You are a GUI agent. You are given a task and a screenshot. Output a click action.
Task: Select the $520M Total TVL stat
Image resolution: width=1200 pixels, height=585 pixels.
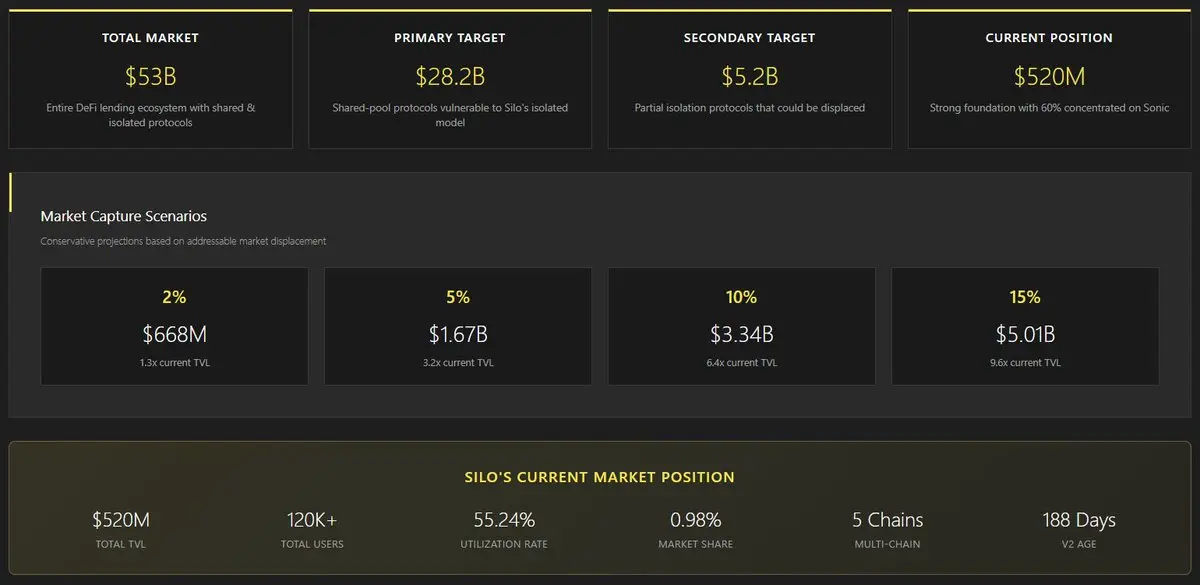coord(121,529)
